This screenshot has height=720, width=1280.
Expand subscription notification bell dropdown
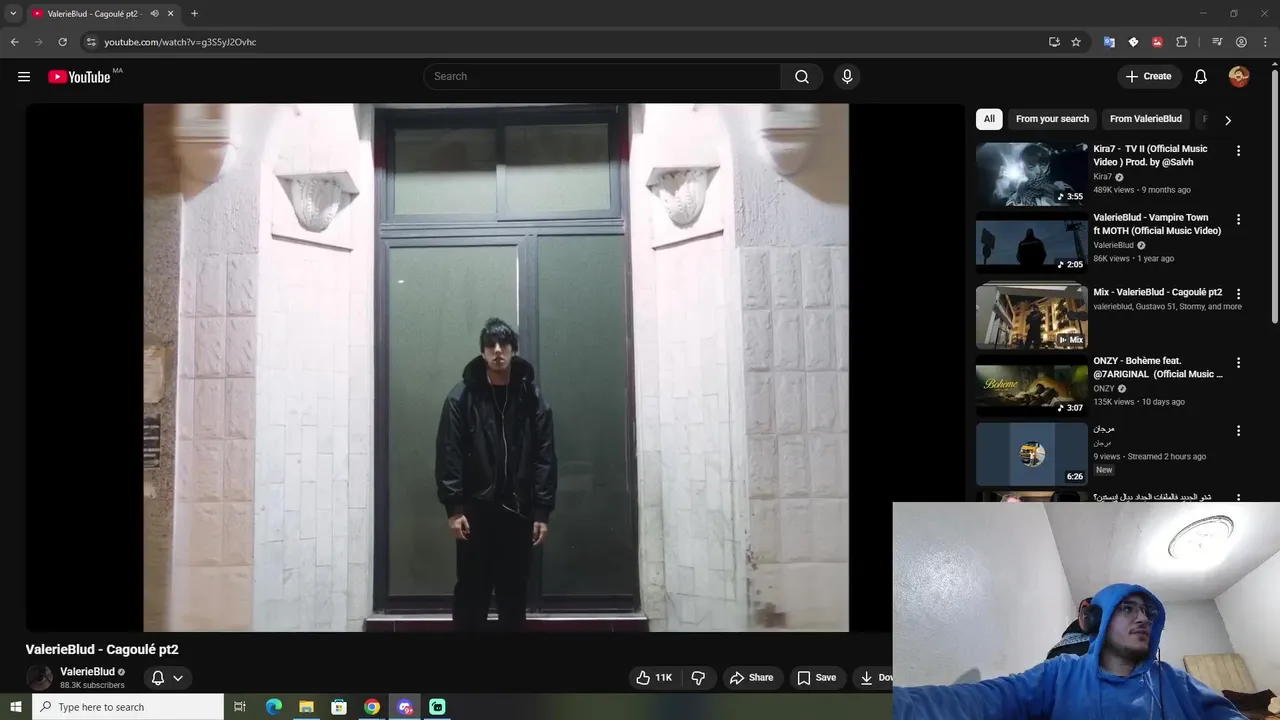click(x=167, y=678)
